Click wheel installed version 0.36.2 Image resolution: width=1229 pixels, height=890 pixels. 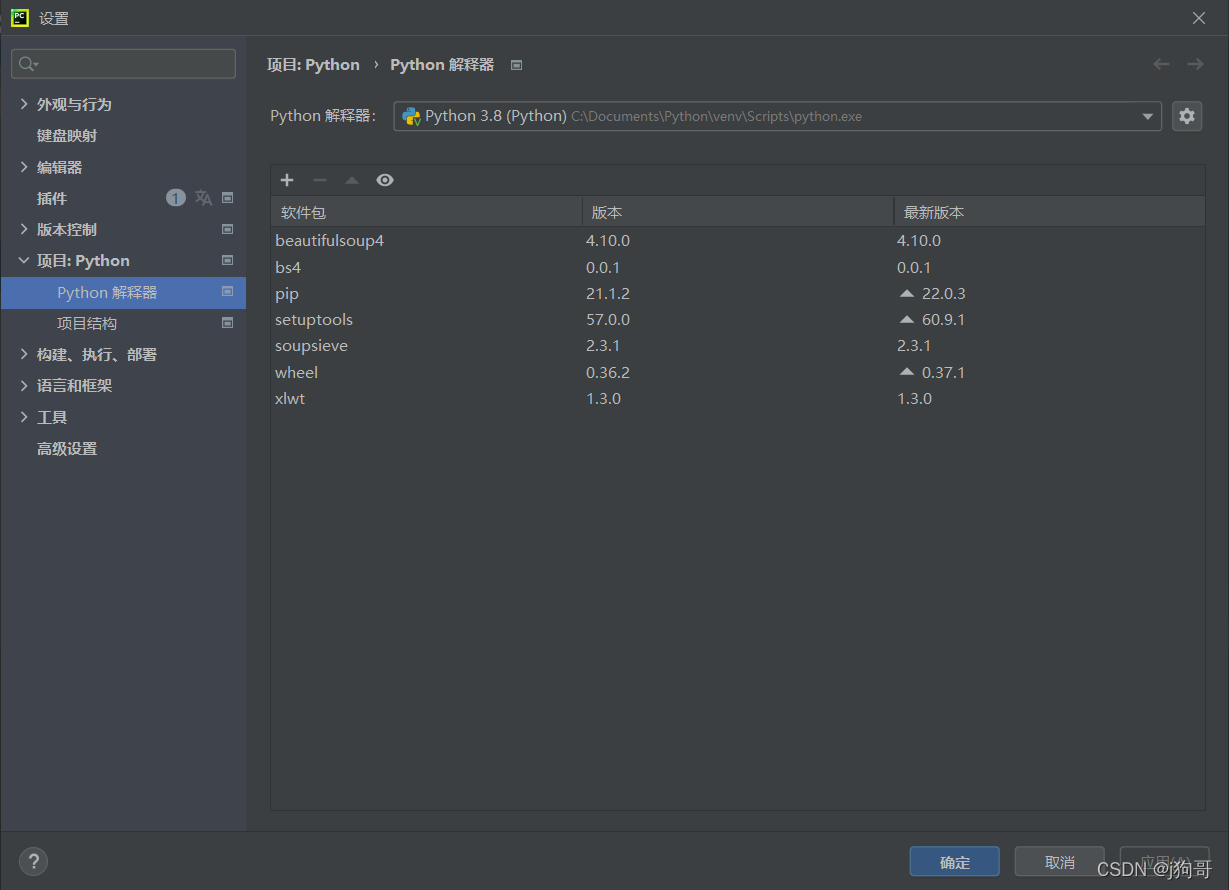608,372
